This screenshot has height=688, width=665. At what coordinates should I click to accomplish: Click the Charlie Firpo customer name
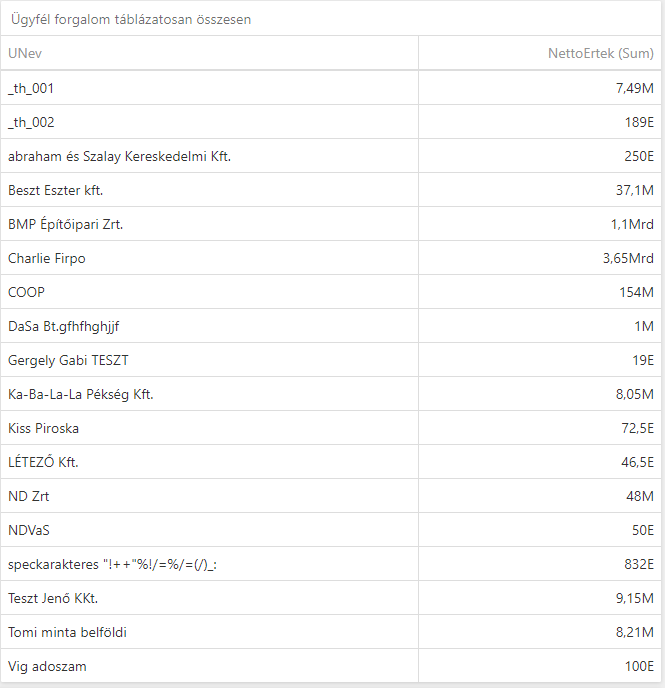click(x=47, y=258)
